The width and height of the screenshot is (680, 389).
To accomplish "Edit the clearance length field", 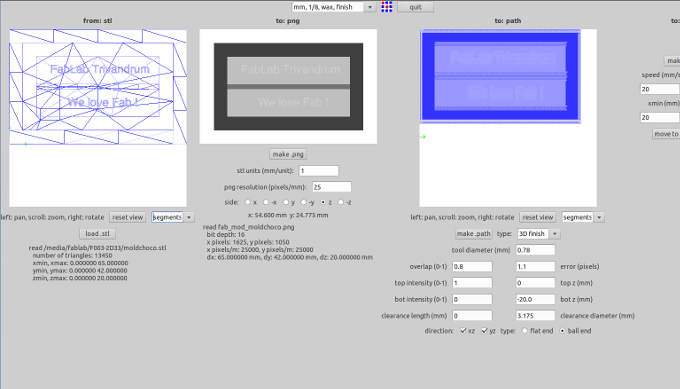I will [x=472, y=316].
